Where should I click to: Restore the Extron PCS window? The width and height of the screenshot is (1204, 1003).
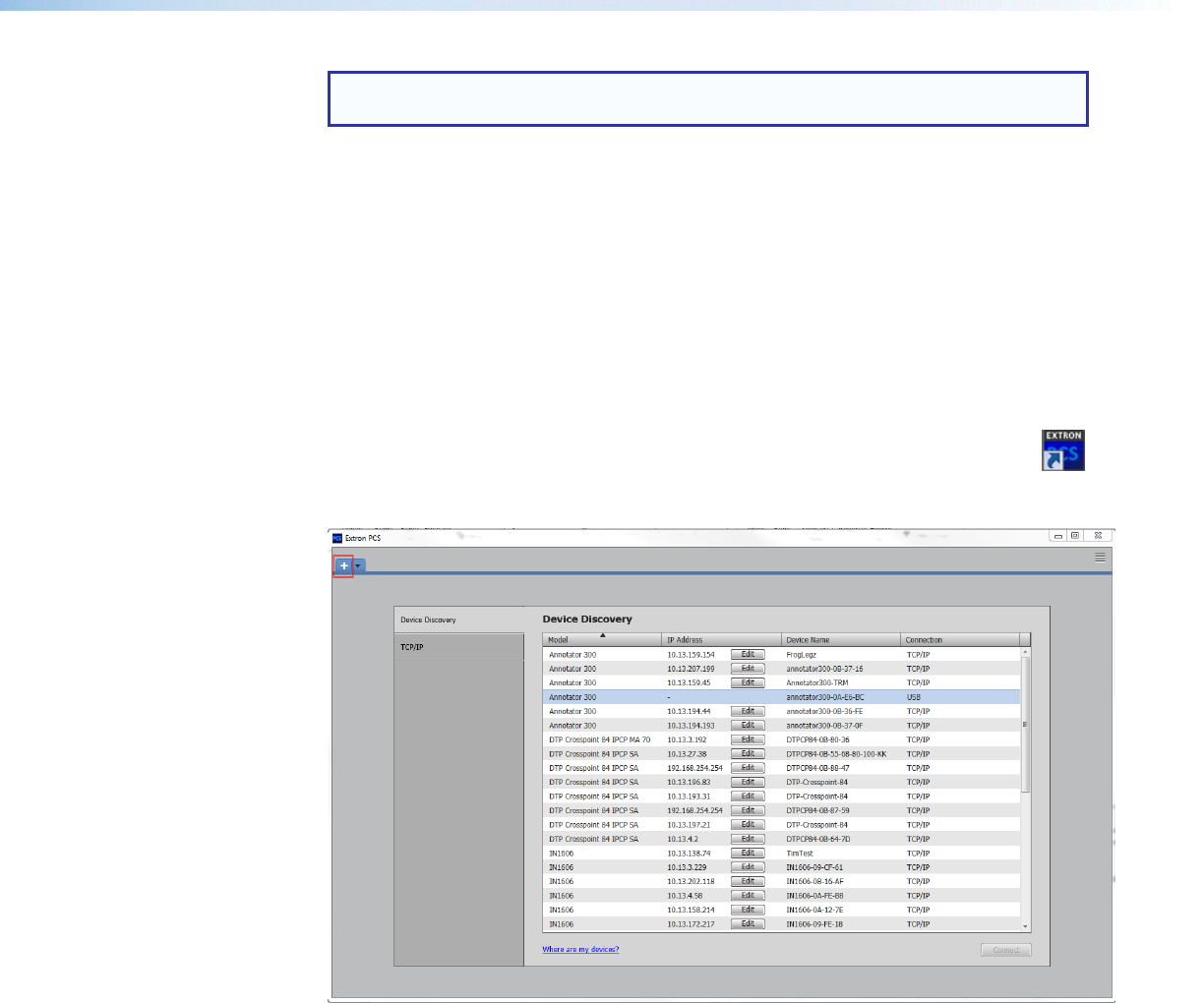[x=1075, y=536]
